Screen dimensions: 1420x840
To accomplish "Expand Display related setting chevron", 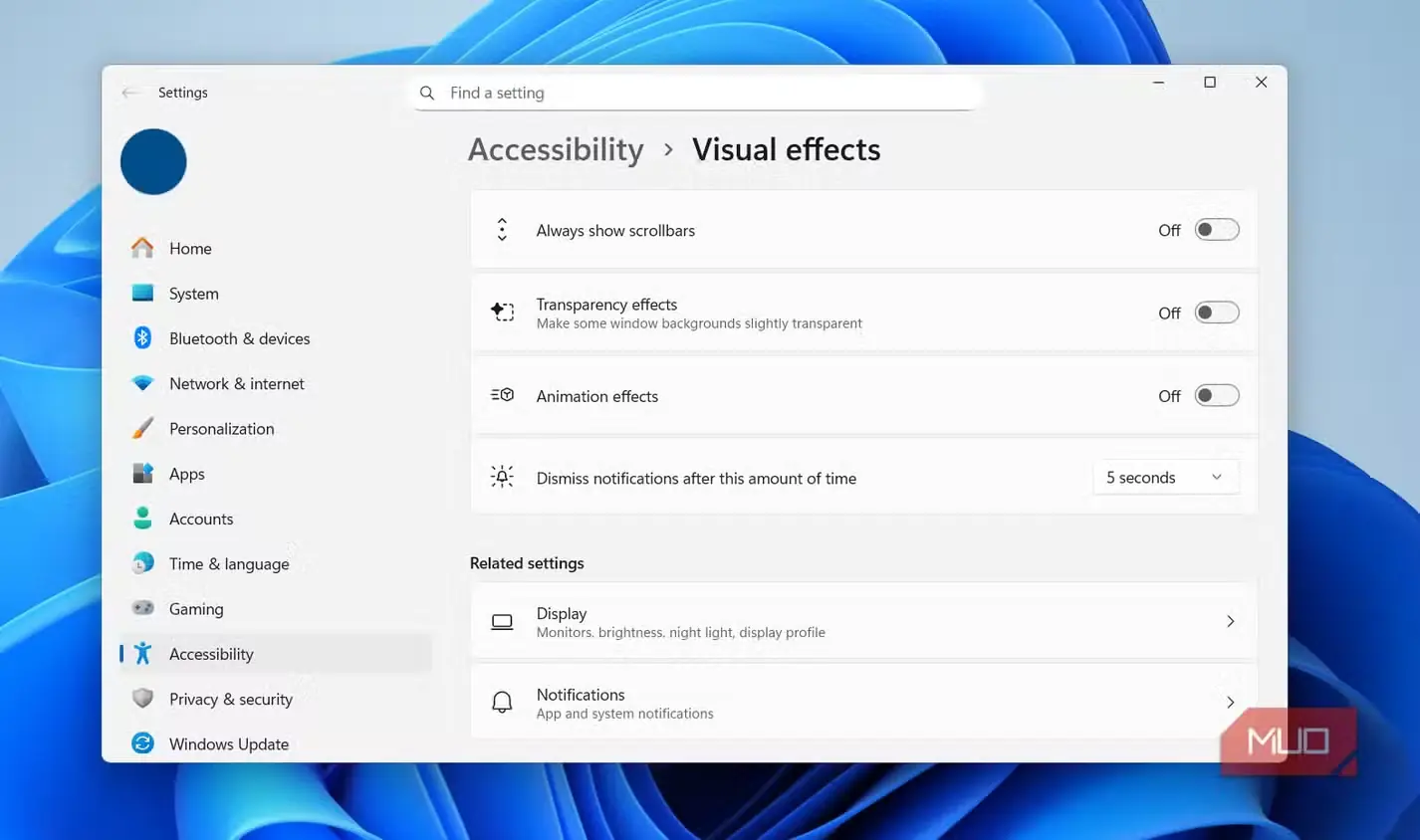I will pos(1230,621).
